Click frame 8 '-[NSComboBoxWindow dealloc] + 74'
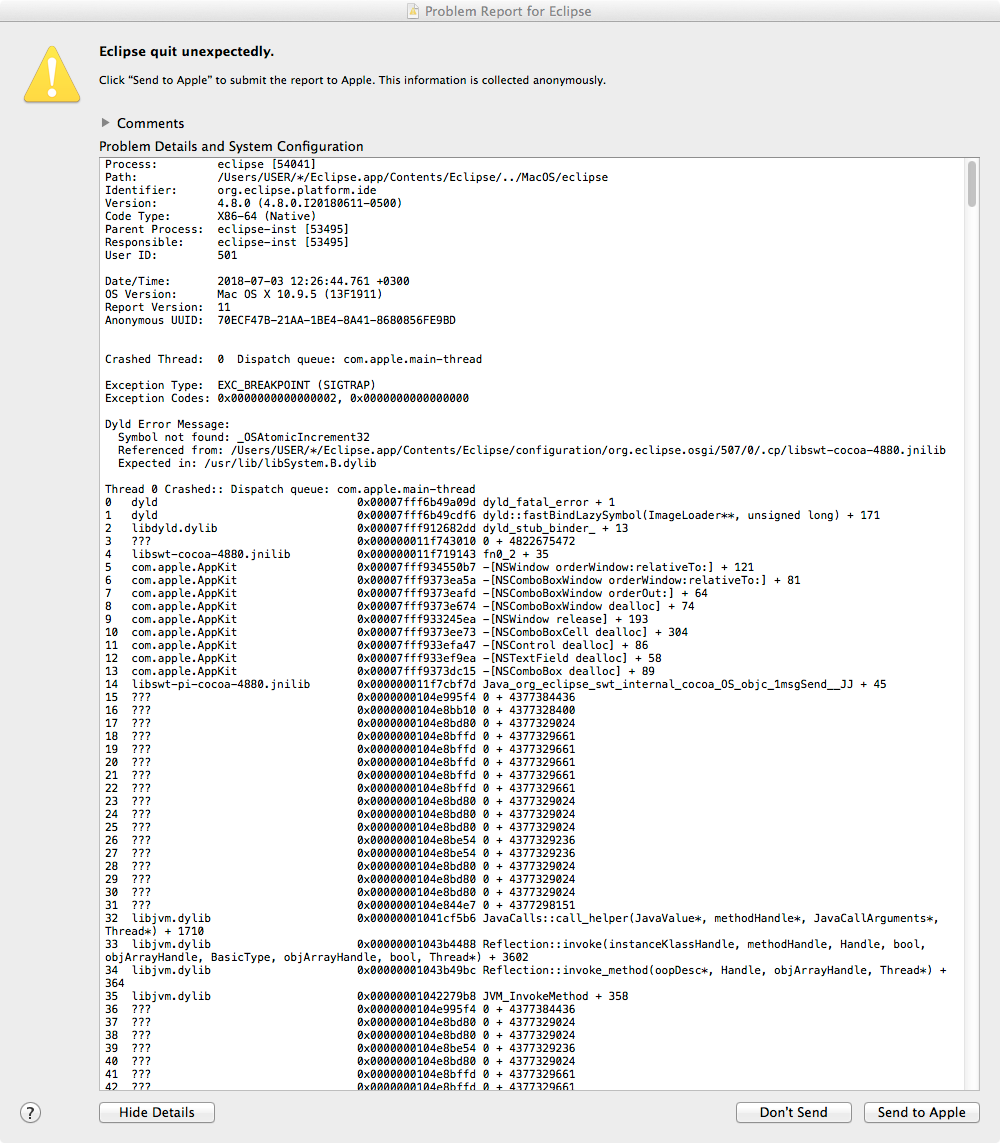 tap(399, 606)
